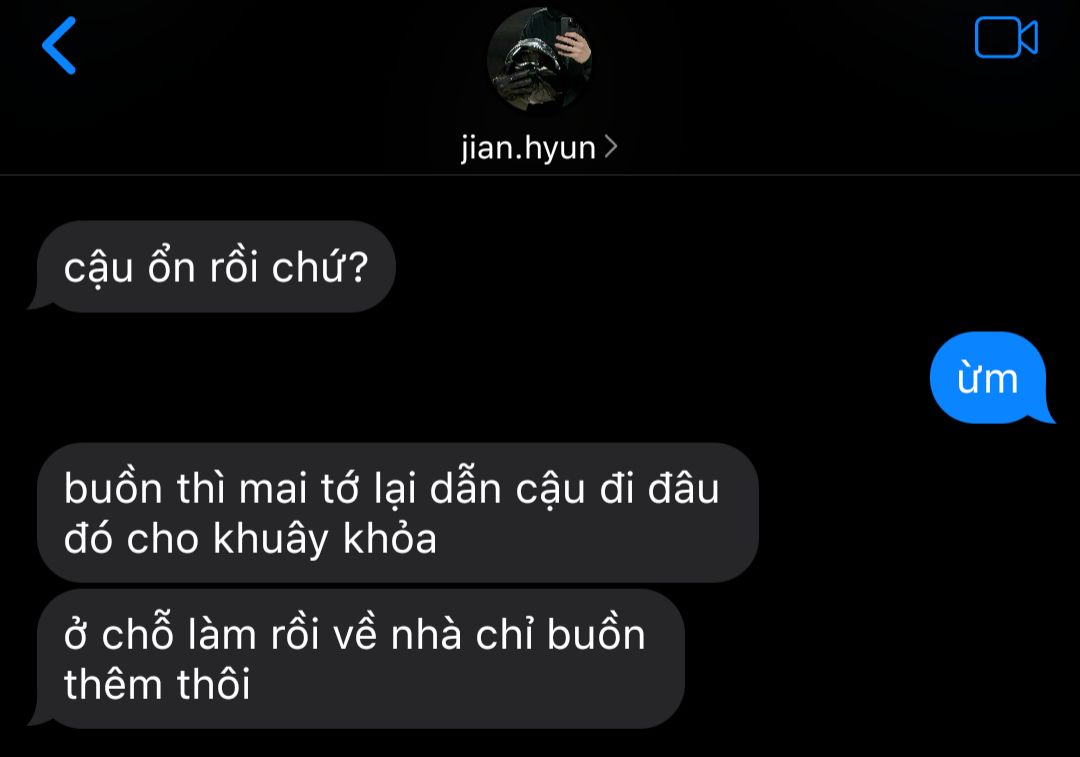Click the words "thêm thôi" in last message
The height and width of the screenshot is (757, 1080).
157,684
